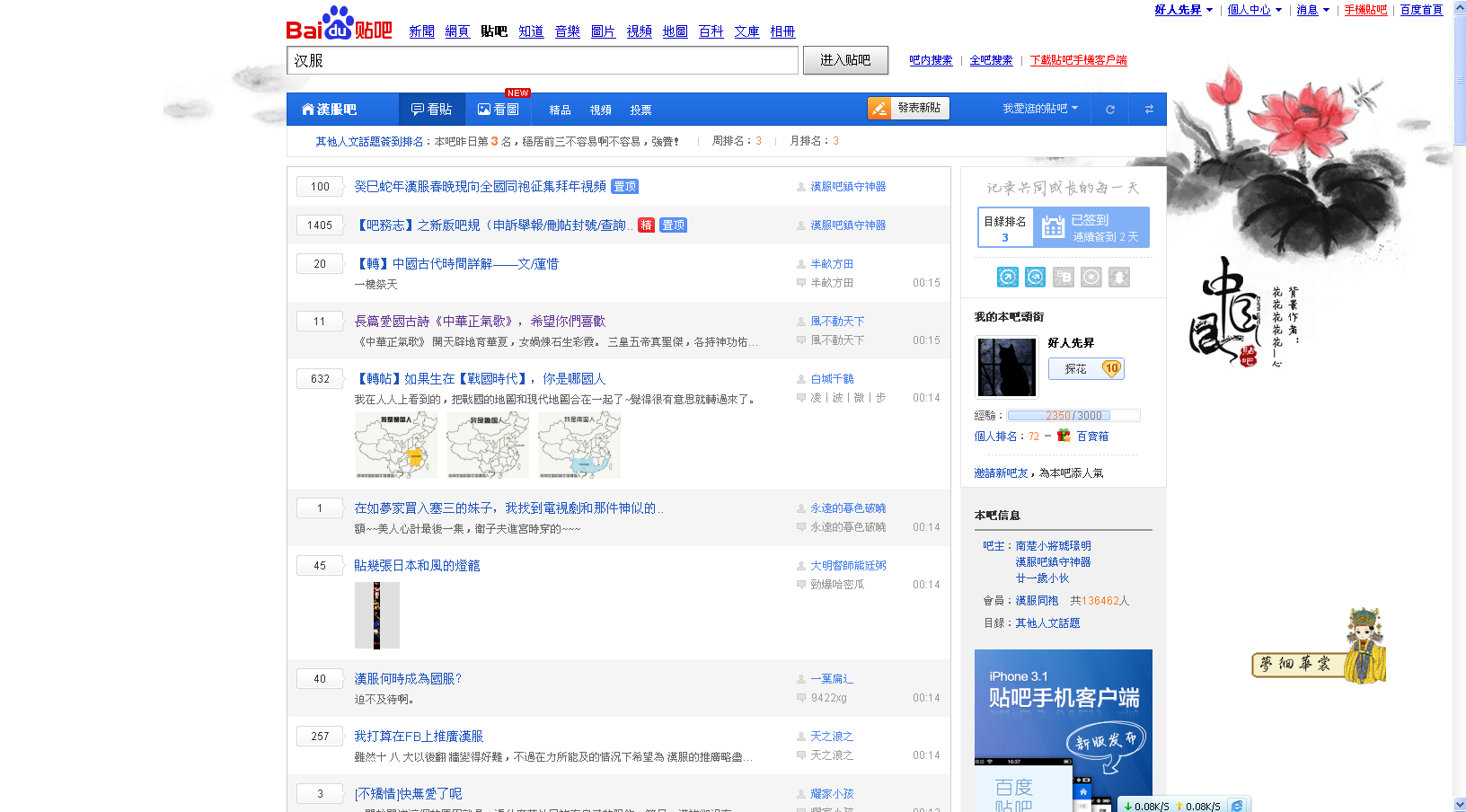The image size is (1466, 812).
Task: Click the download speed indicator
Action: 1146,806
